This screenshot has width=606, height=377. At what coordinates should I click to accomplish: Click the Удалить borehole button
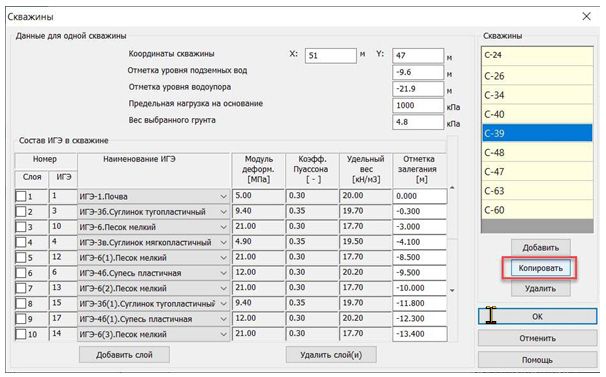(x=540, y=288)
